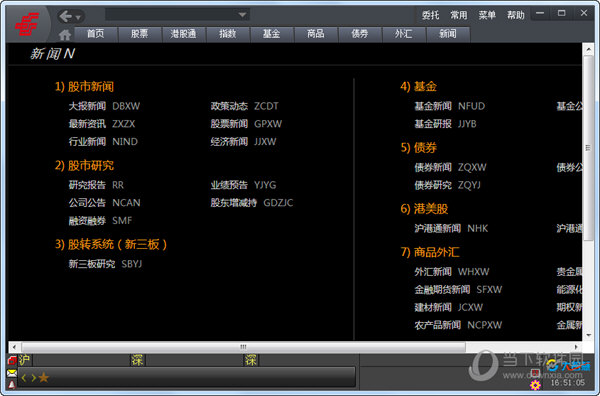
Task: Click the home house icon
Action: point(65,35)
